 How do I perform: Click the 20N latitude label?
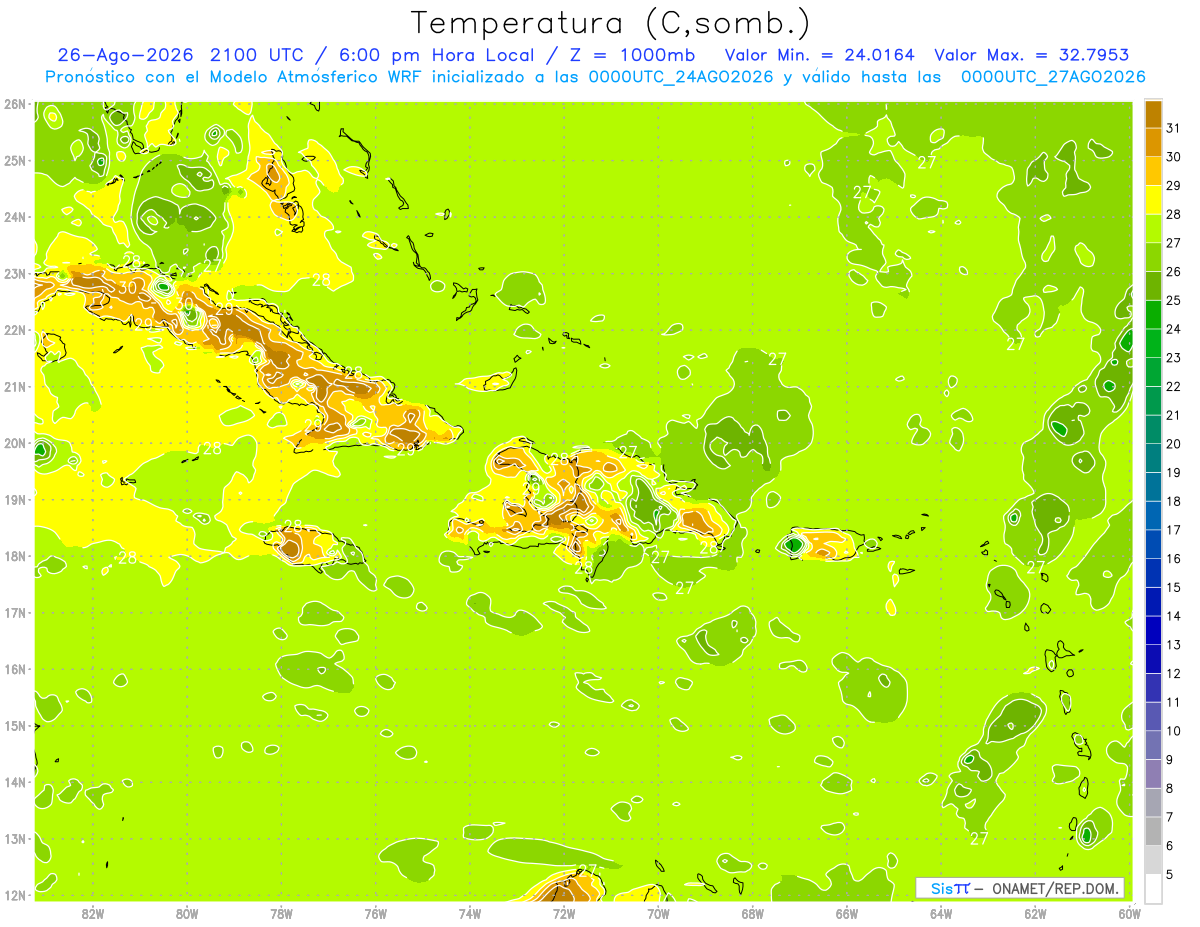(14, 443)
